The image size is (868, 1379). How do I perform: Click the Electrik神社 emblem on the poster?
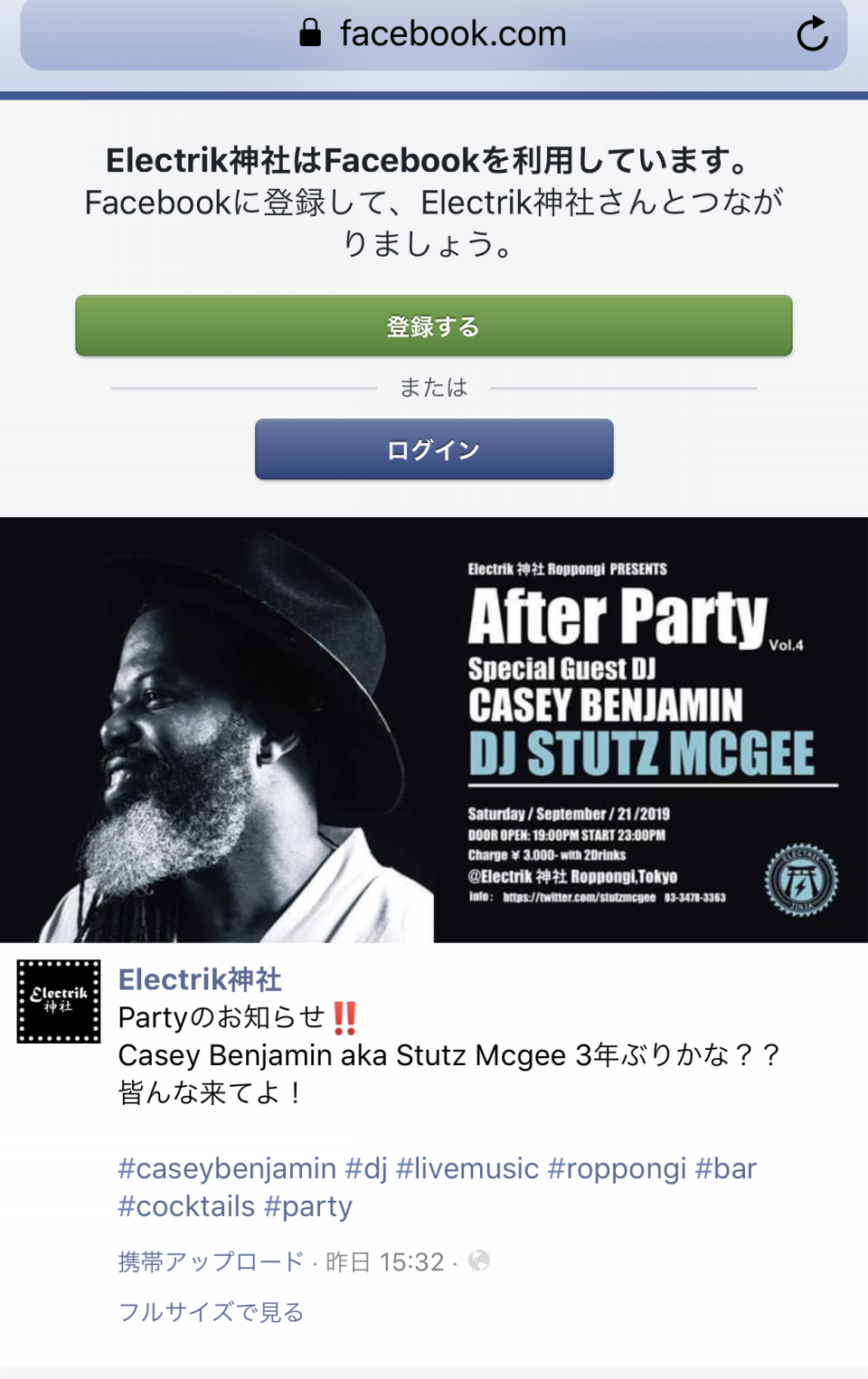[x=801, y=880]
